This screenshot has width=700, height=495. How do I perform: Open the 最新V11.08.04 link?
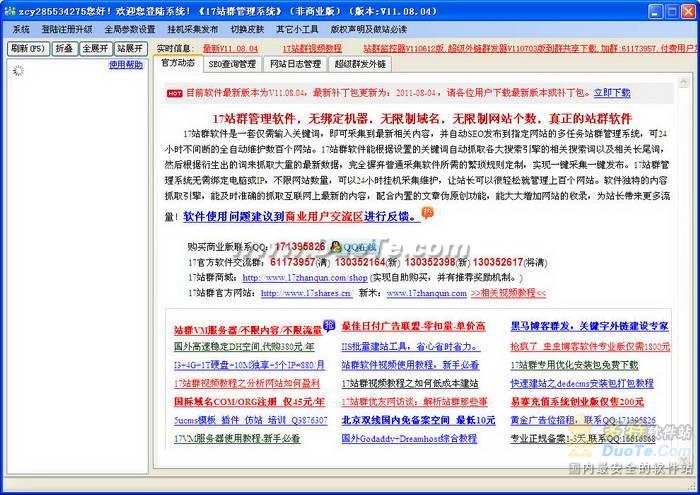[x=230, y=49]
